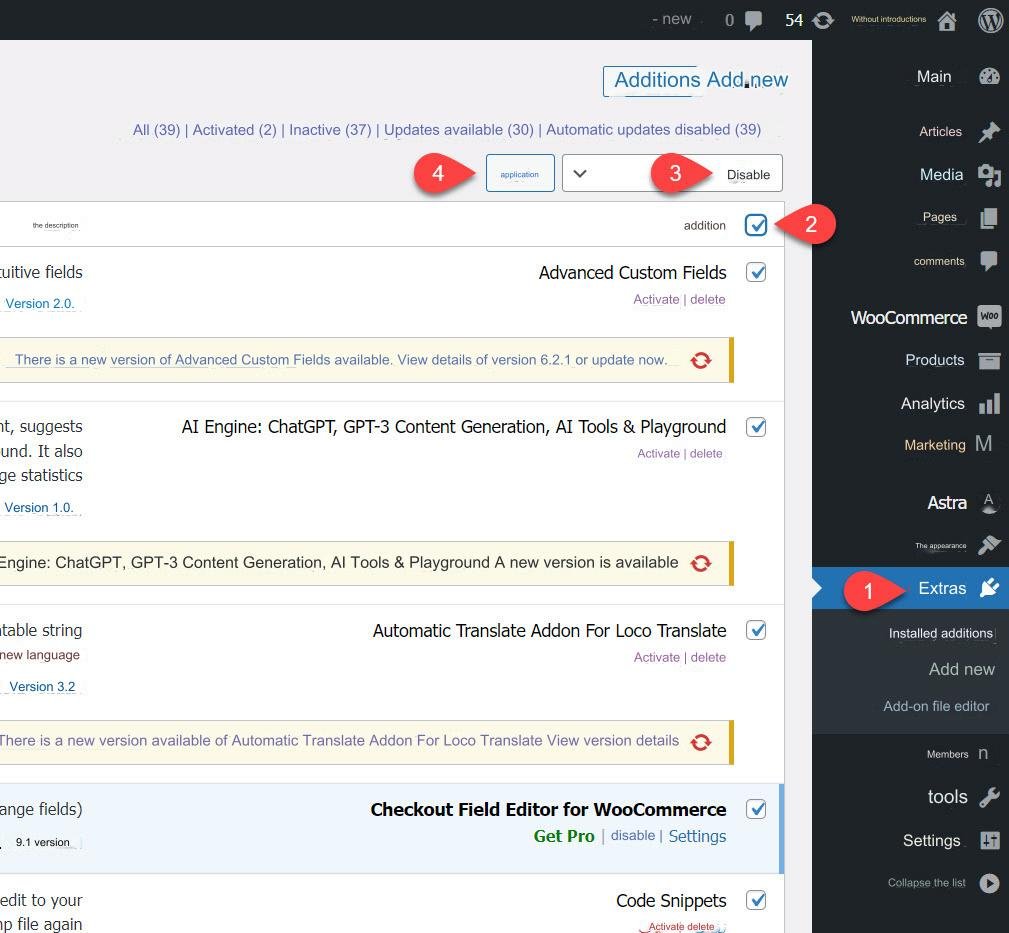Viewport: 1009px width, 933px height.
Task: Uncheck the AI Engine plugin checkbox
Action: coord(756,427)
